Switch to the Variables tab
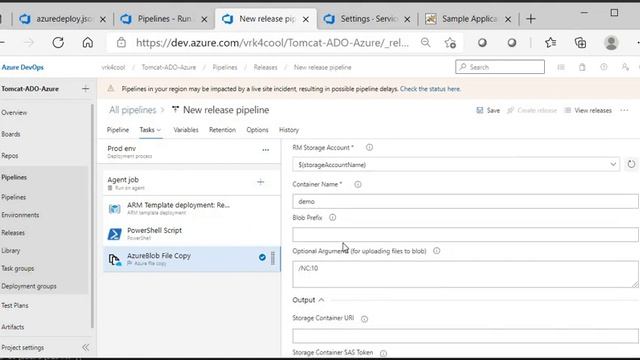Screen dimensions: 640x360 pos(186,130)
